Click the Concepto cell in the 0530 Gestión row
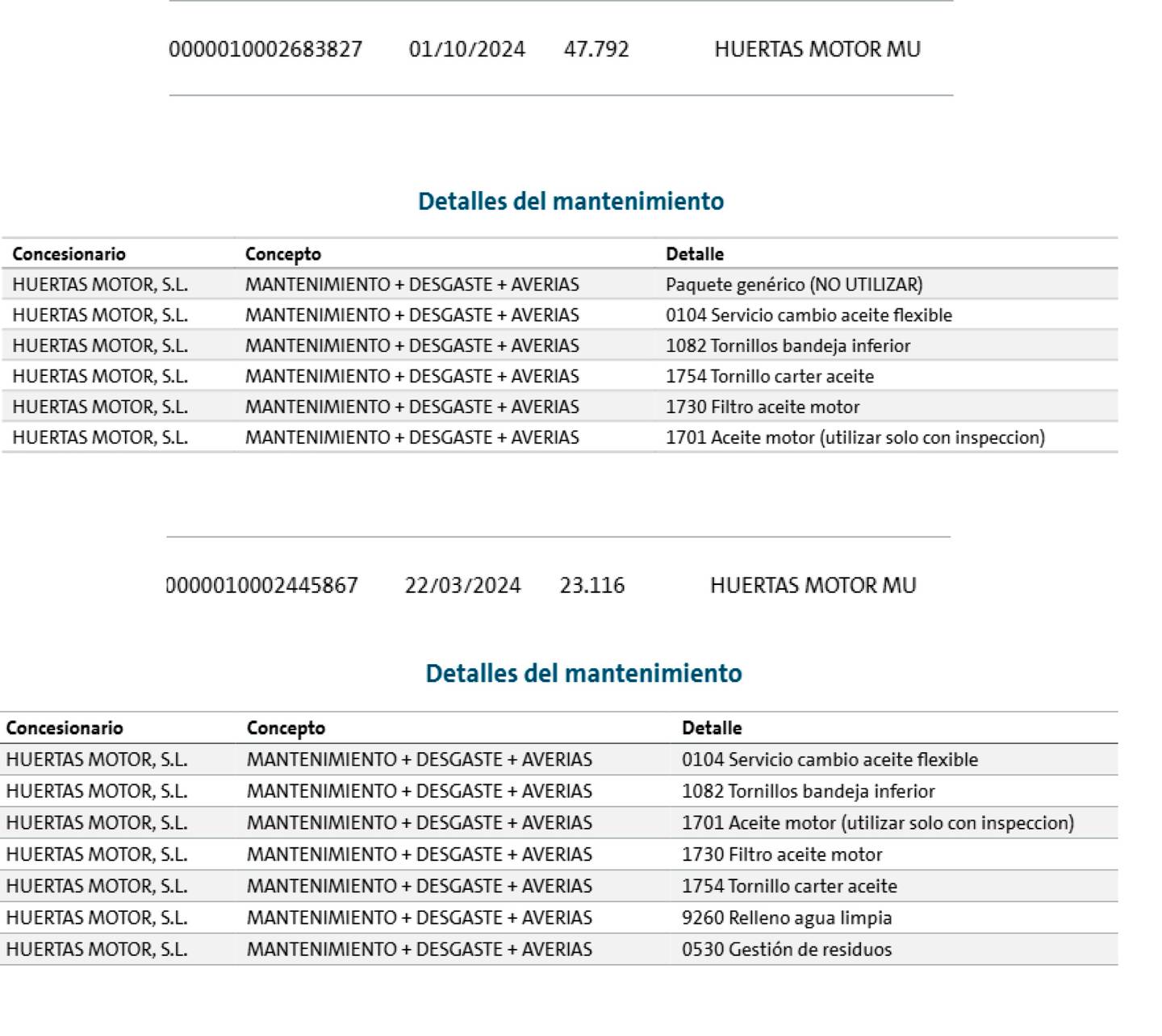This screenshot has width=1162, height=1036. pyautogui.click(x=420, y=950)
